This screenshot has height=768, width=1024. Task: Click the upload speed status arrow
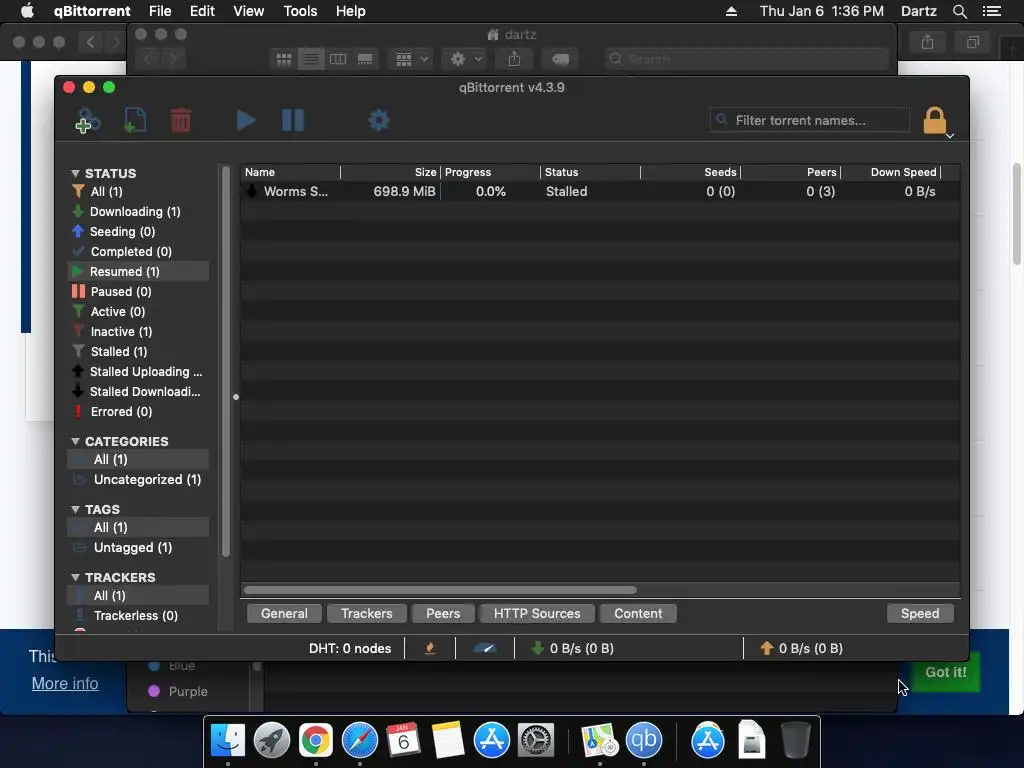click(x=767, y=648)
